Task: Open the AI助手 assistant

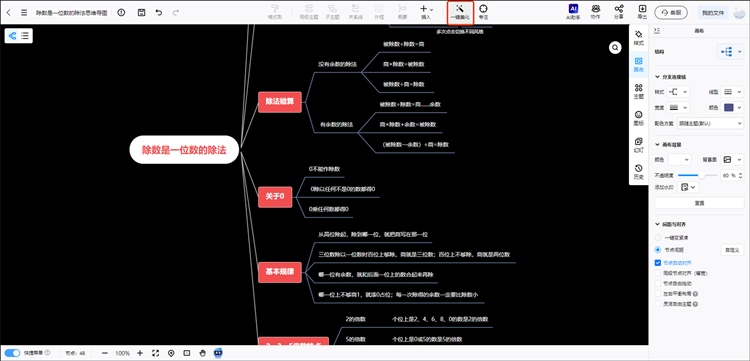Action: [x=573, y=12]
